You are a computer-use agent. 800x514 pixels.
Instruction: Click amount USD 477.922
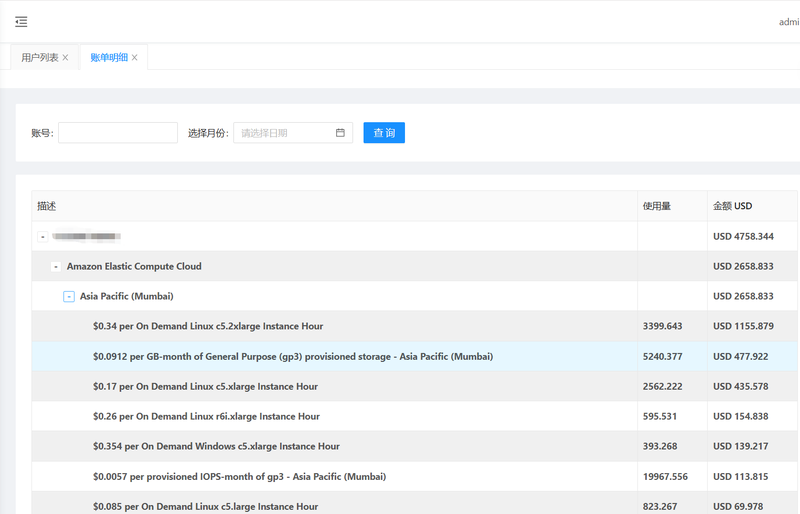pos(740,356)
